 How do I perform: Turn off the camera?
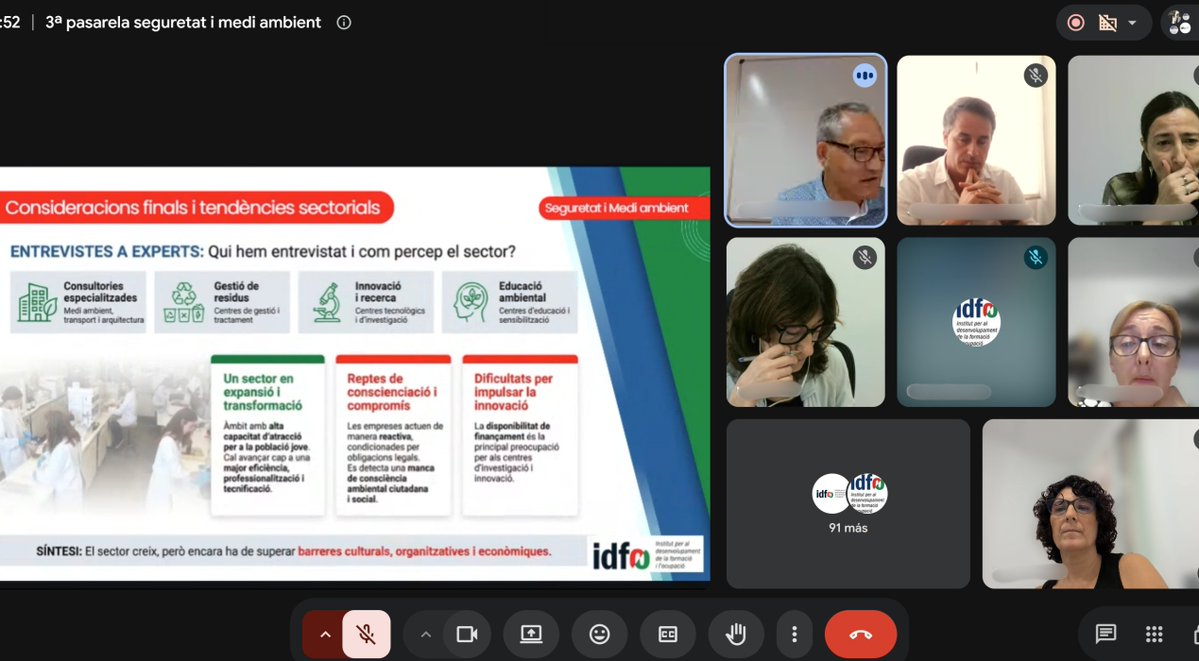pos(466,634)
